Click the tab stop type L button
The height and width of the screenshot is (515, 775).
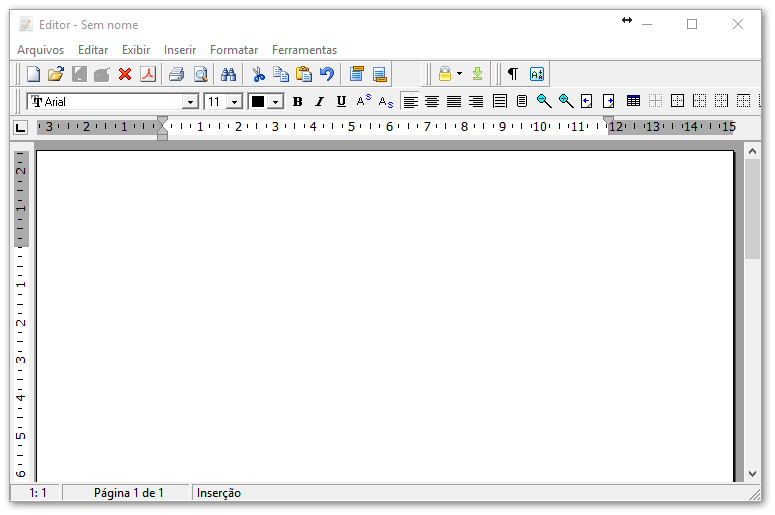[20, 128]
